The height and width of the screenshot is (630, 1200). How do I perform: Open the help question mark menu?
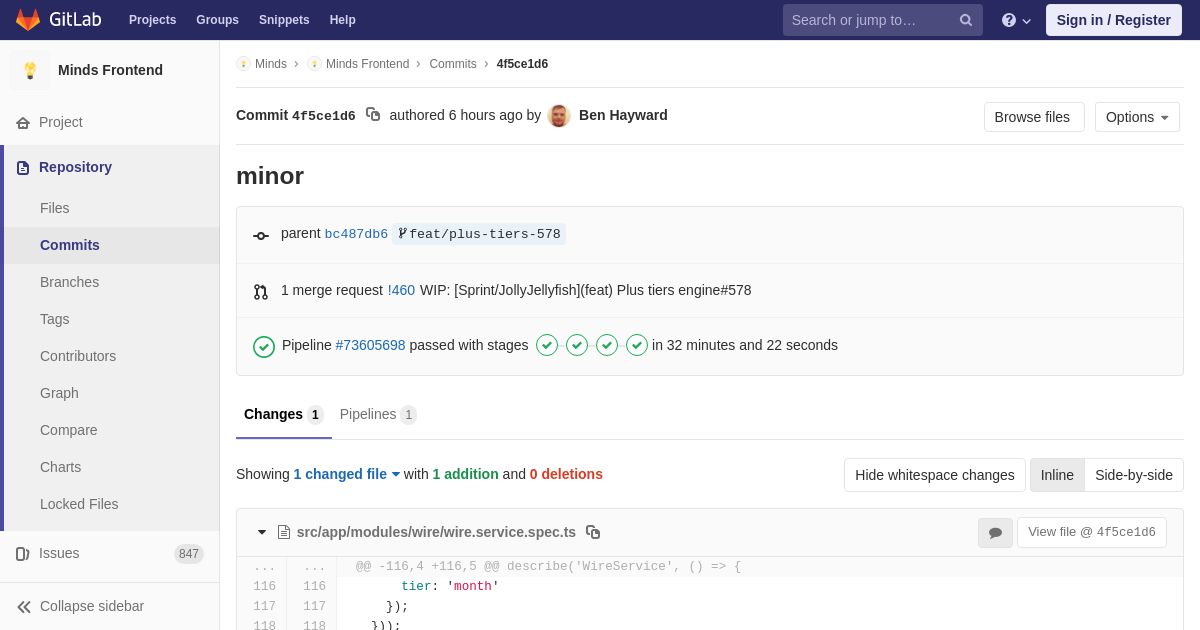tap(1016, 20)
